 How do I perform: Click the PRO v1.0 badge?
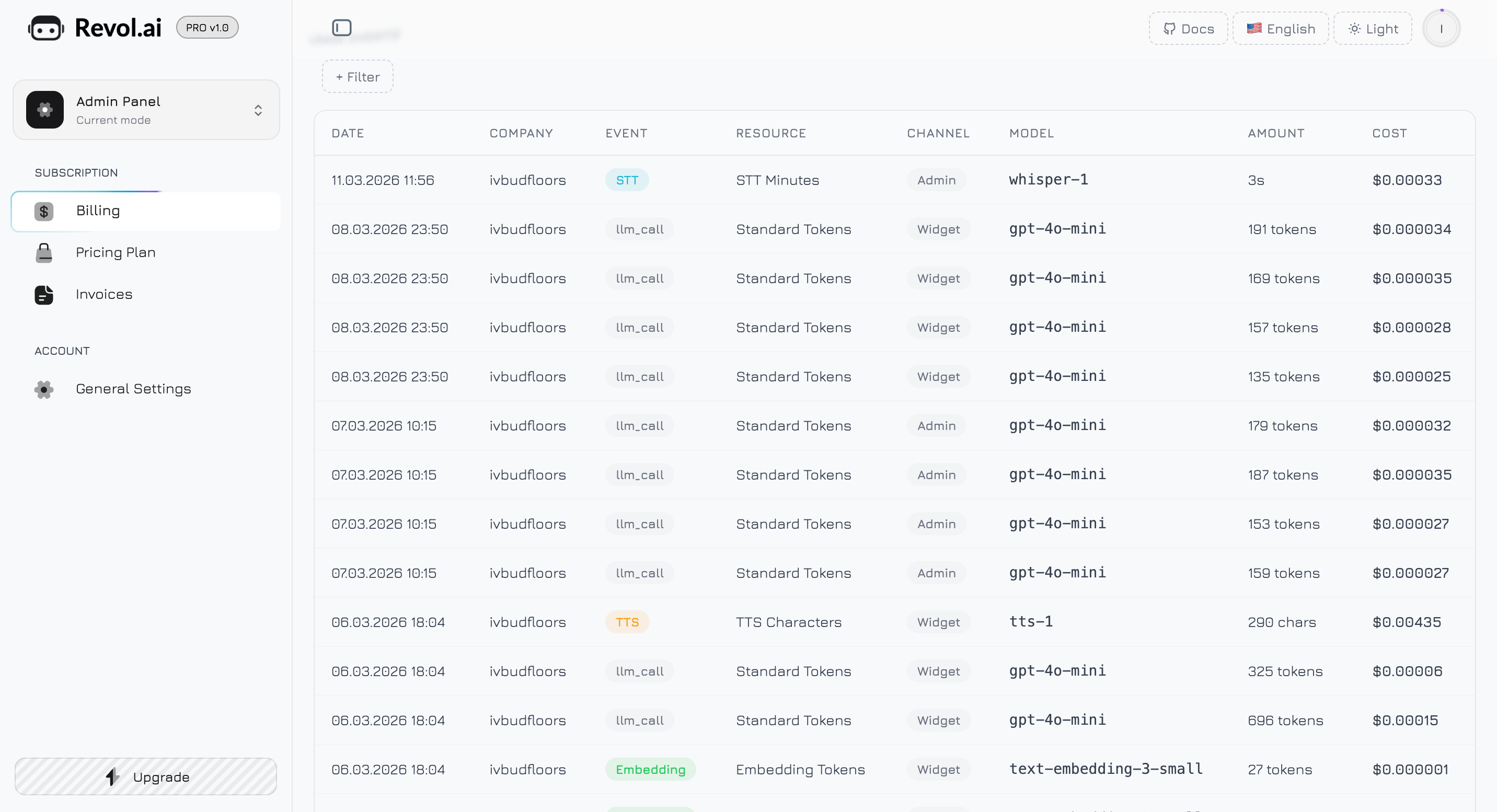click(207, 27)
